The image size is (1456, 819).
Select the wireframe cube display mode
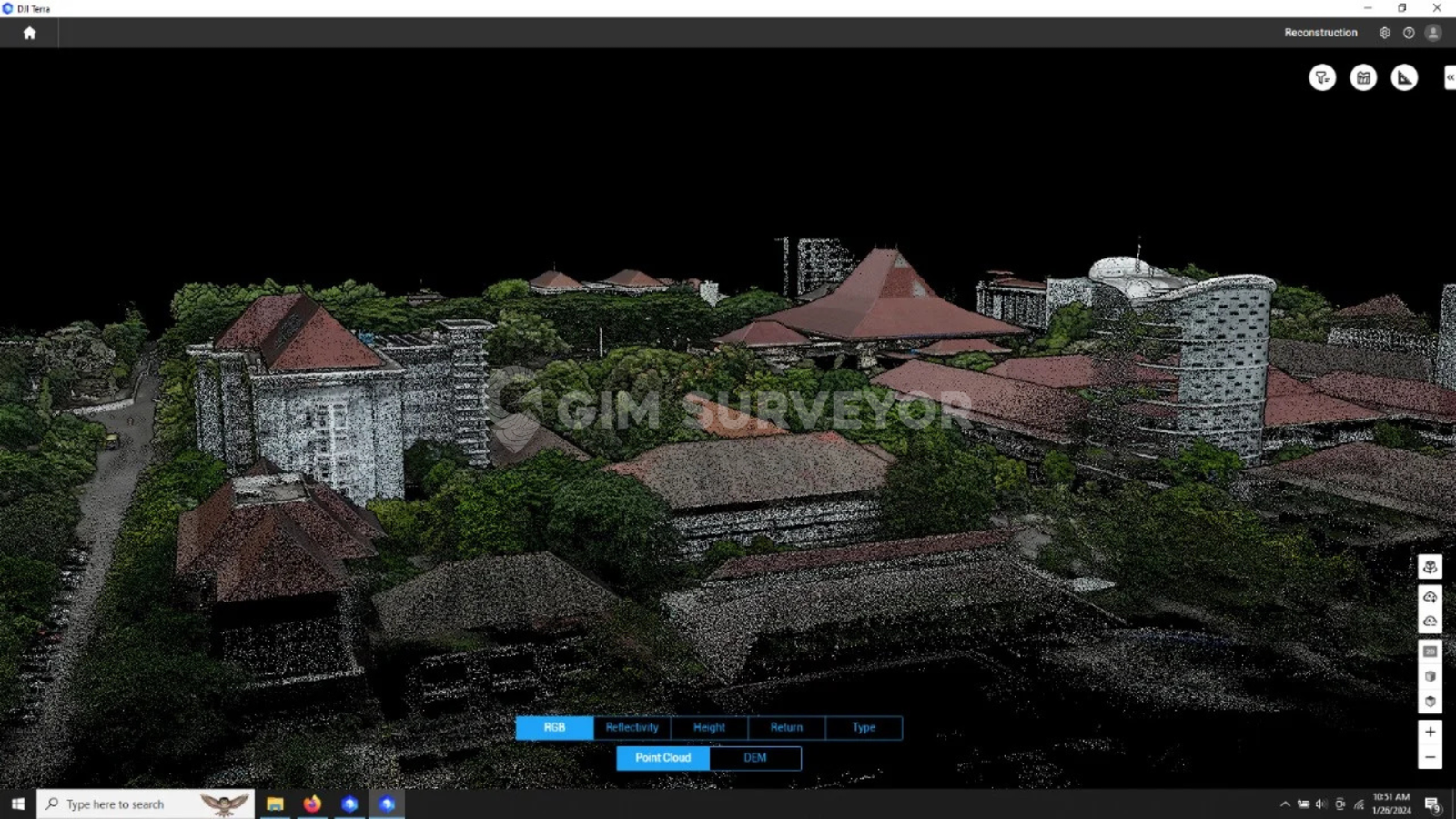(x=1430, y=676)
